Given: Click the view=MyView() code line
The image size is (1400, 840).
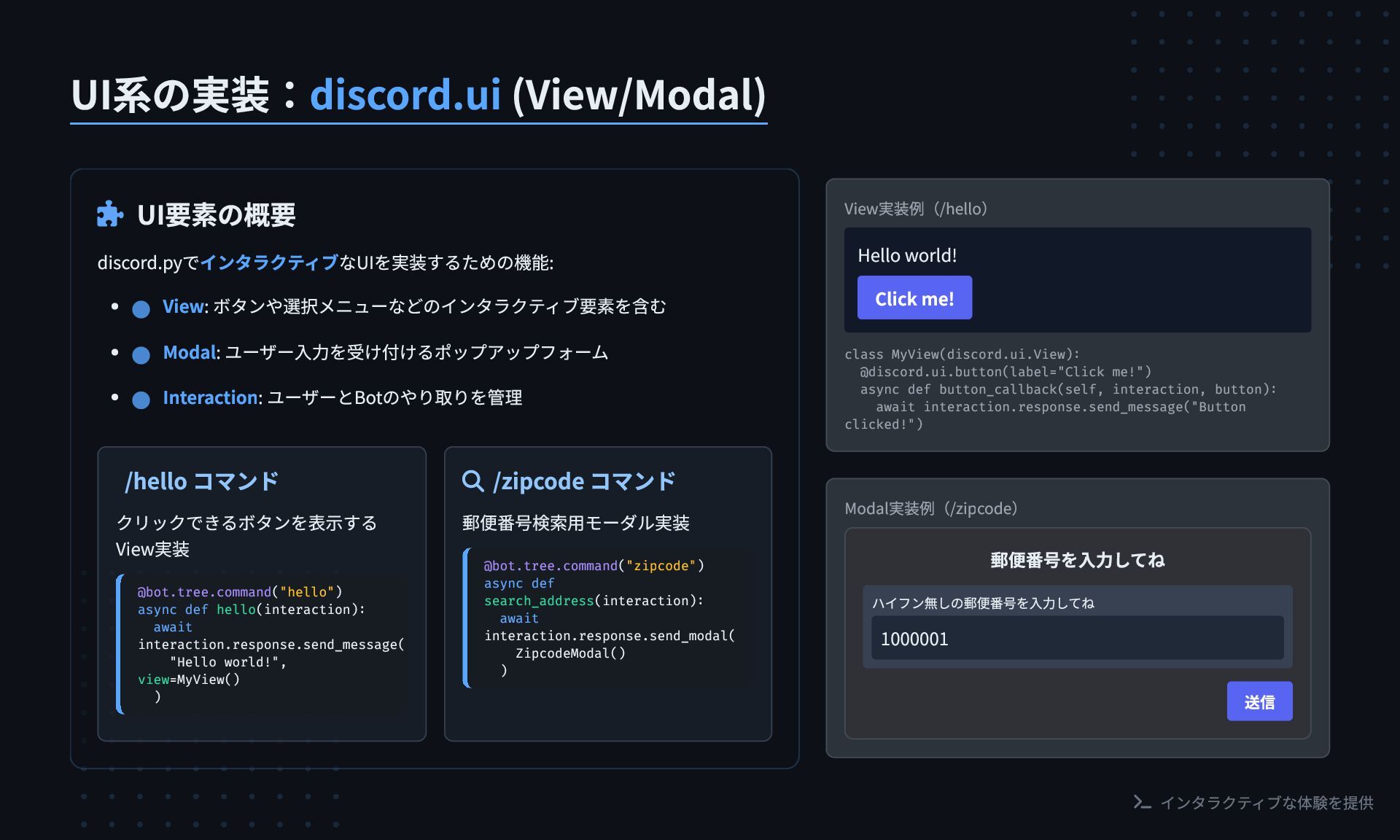Looking at the screenshot, I should (189, 680).
